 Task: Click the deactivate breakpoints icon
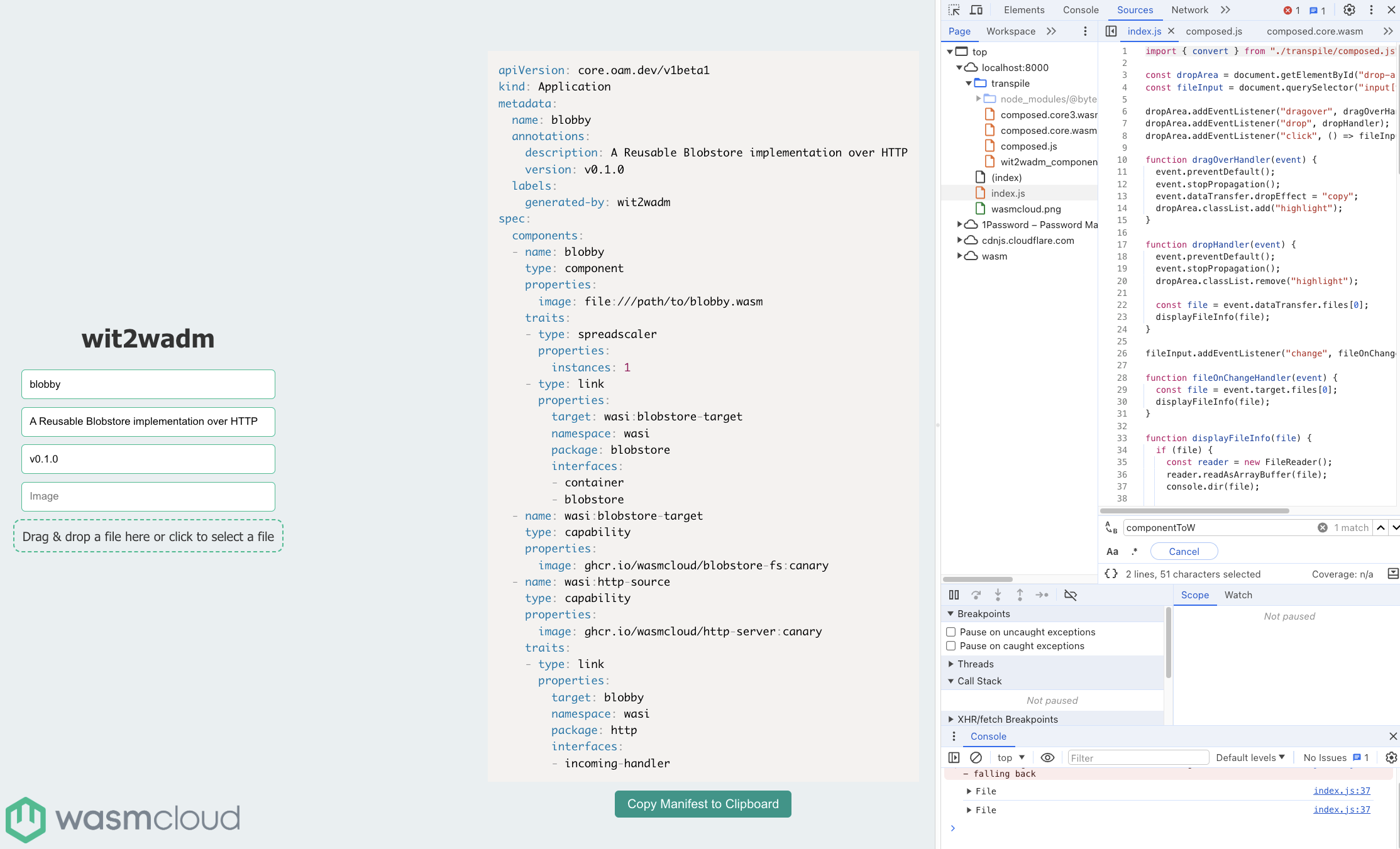[1070, 594]
